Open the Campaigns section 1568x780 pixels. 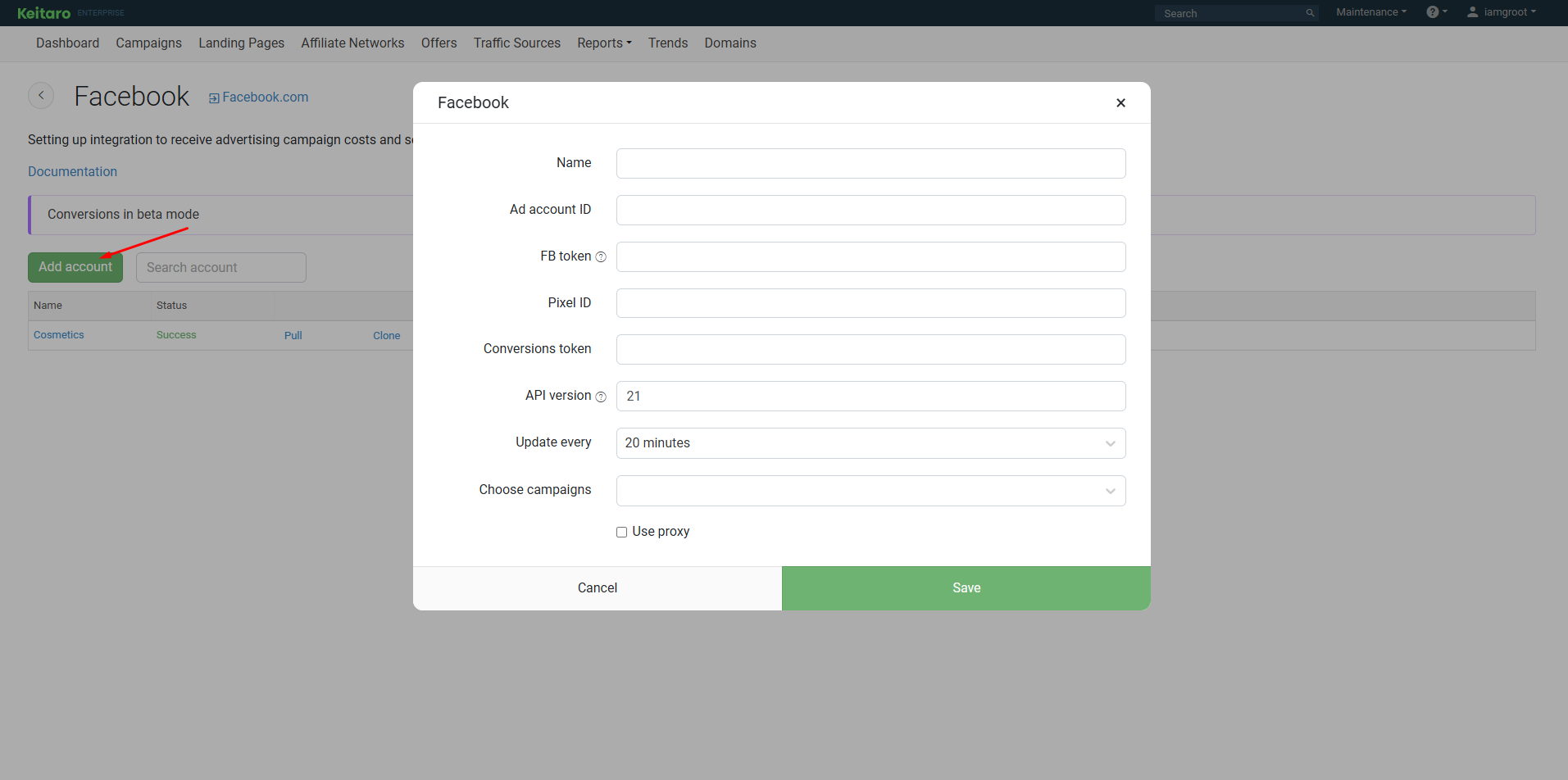click(x=148, y=43)
